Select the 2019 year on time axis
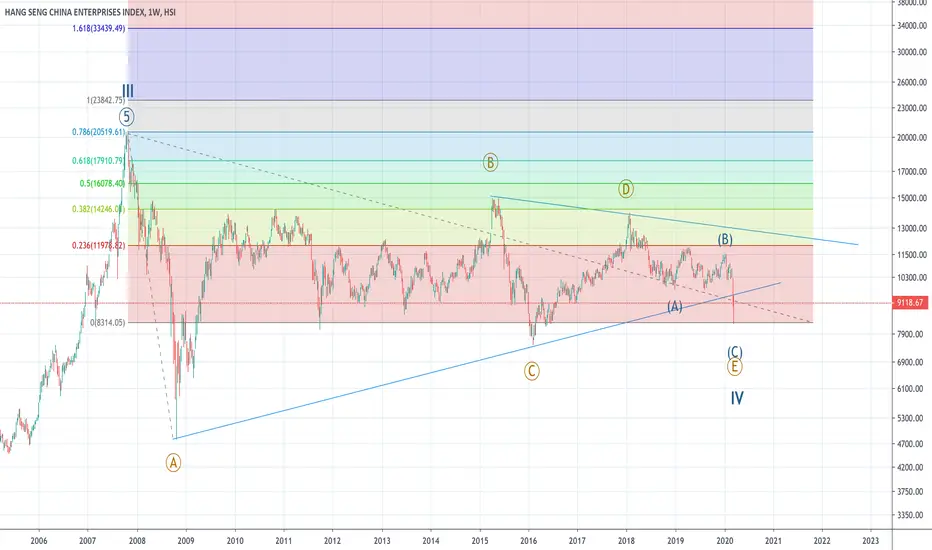This screenshot has height=550, width=932. click(x=675, y=540)
